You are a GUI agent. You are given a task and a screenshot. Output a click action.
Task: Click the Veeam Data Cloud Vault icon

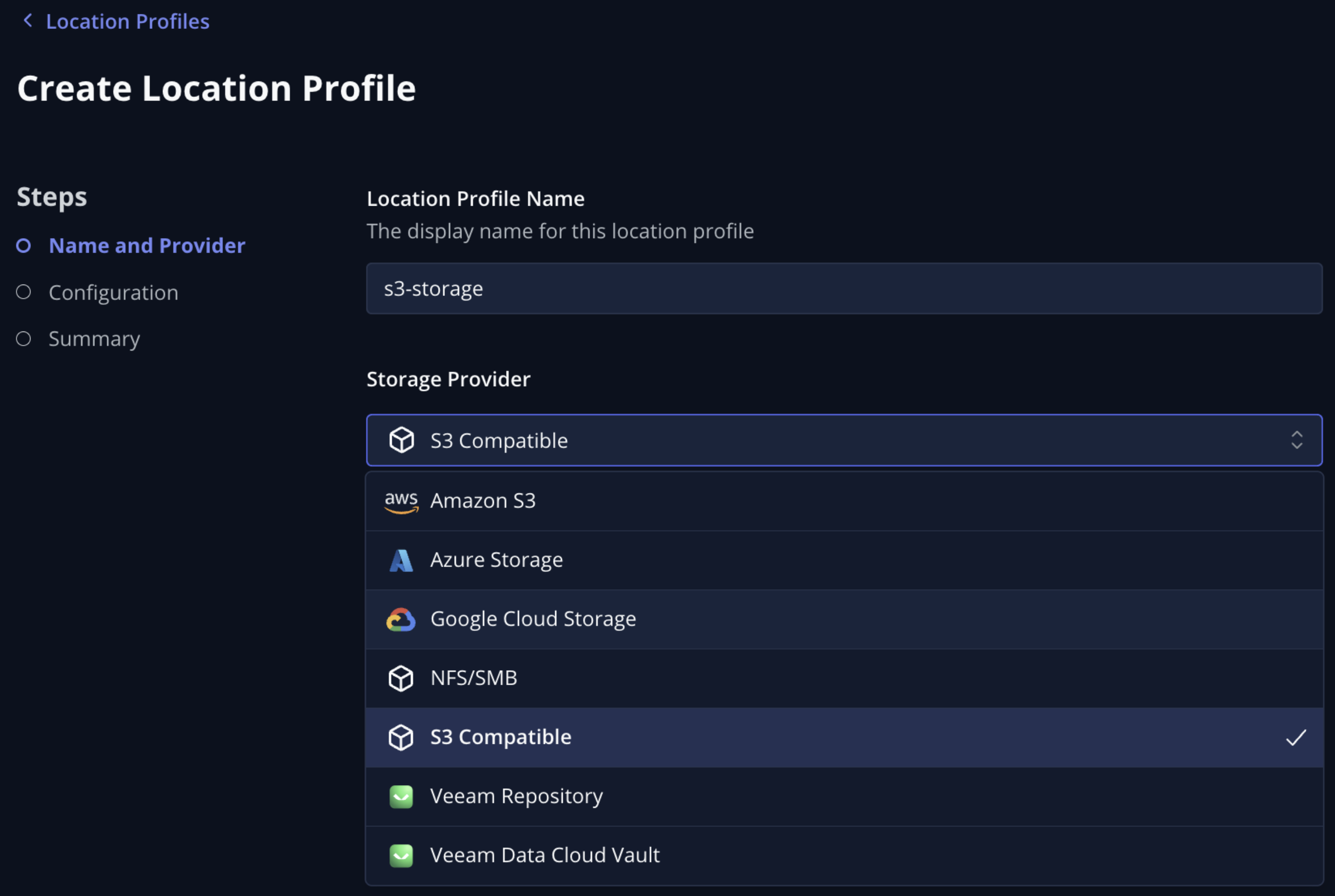pos(401,855)
